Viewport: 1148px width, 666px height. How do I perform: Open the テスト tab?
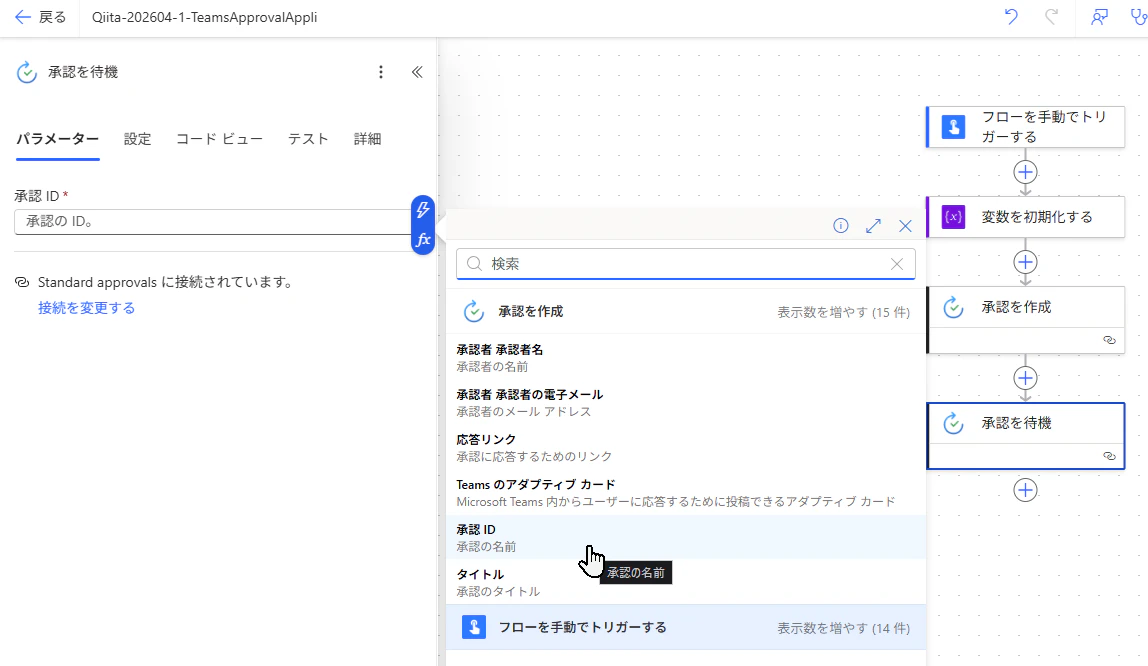coord(308,139)
